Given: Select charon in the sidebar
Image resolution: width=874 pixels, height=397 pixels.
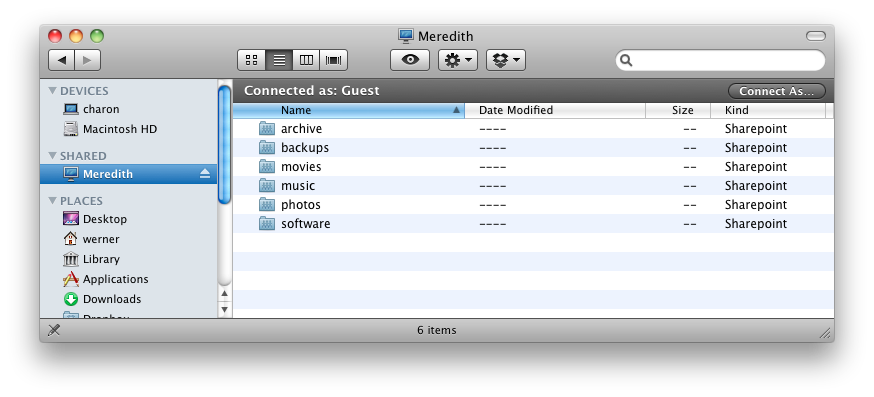Looking at the screenshot, I should point(128,109).
